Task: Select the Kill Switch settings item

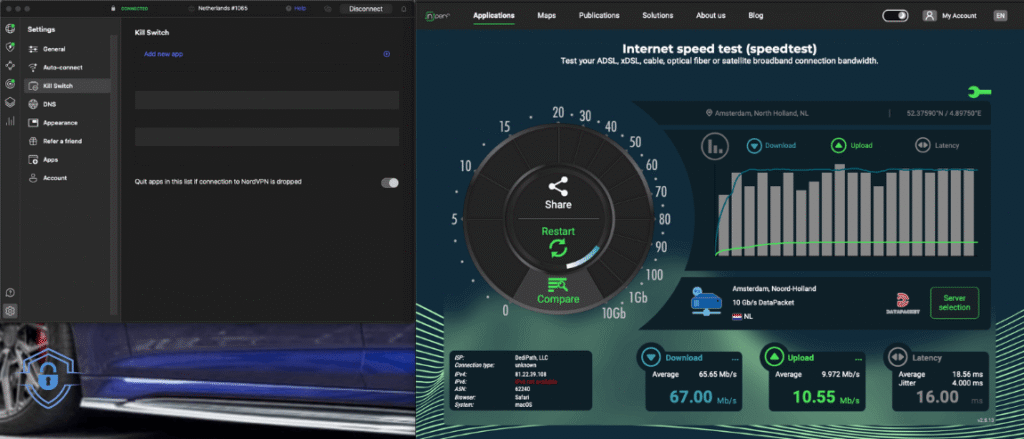Action: pos(67,86)
